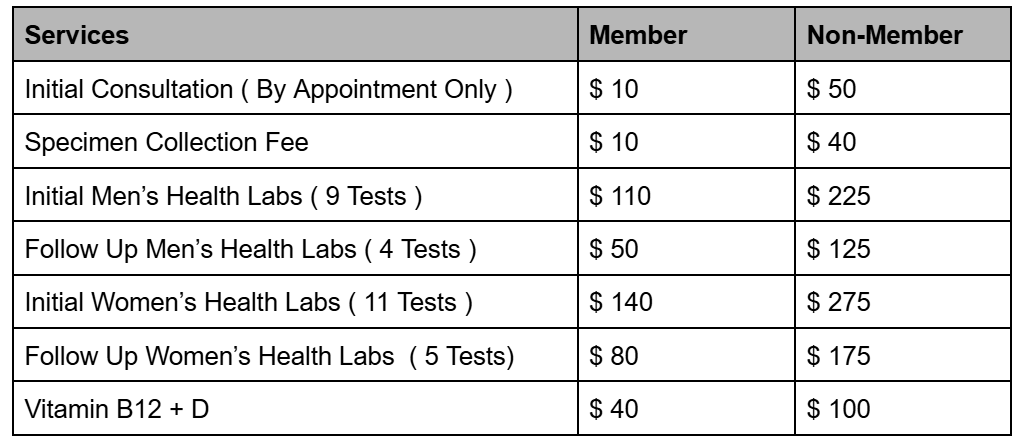Image resolution: width=1021 pixels, height=441 pixels.
Task: Click the $ 100 non-member price
Action: [x=838, y=409]
